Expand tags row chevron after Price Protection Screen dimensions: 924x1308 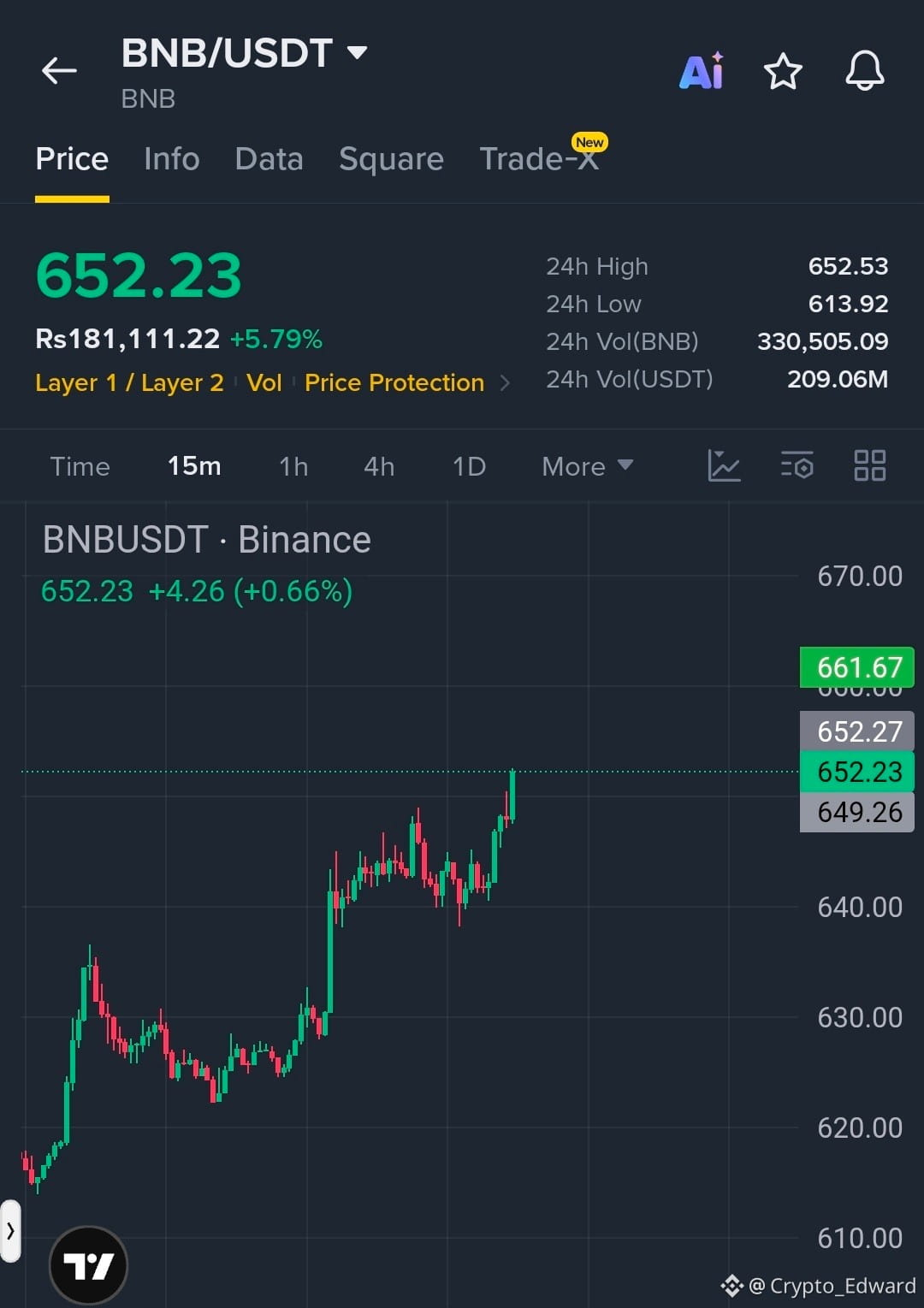pos(505,382)
